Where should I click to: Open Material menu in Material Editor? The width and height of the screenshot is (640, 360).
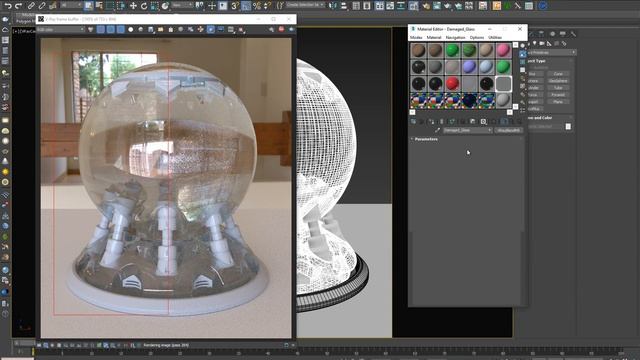coord(434,38)
